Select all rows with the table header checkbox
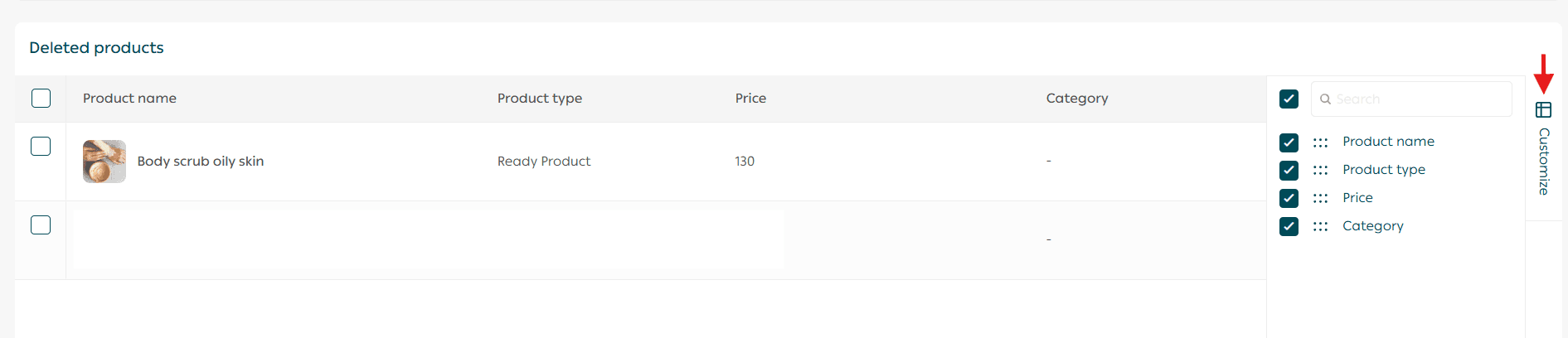Viewport: 1568px width, 338px height. (41, 99)
